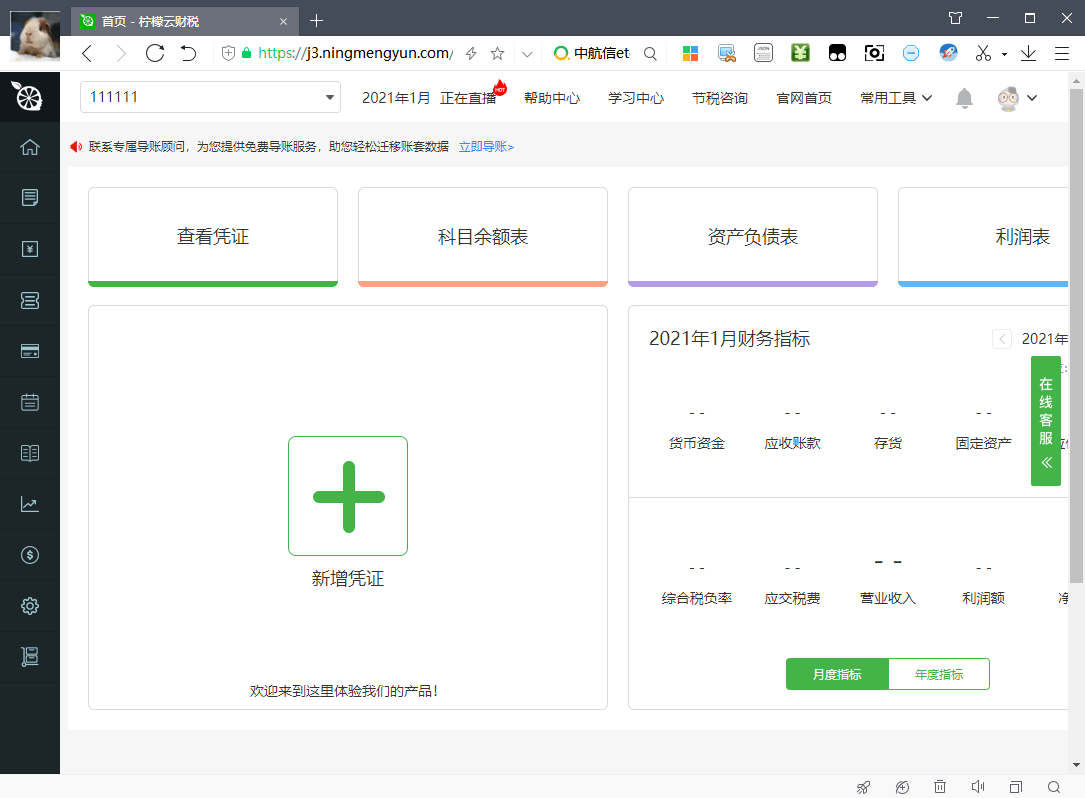The height and width of the screenshot is (798, 1085).
Task: Open the 在线客服 side tab
Action: 1046,420
